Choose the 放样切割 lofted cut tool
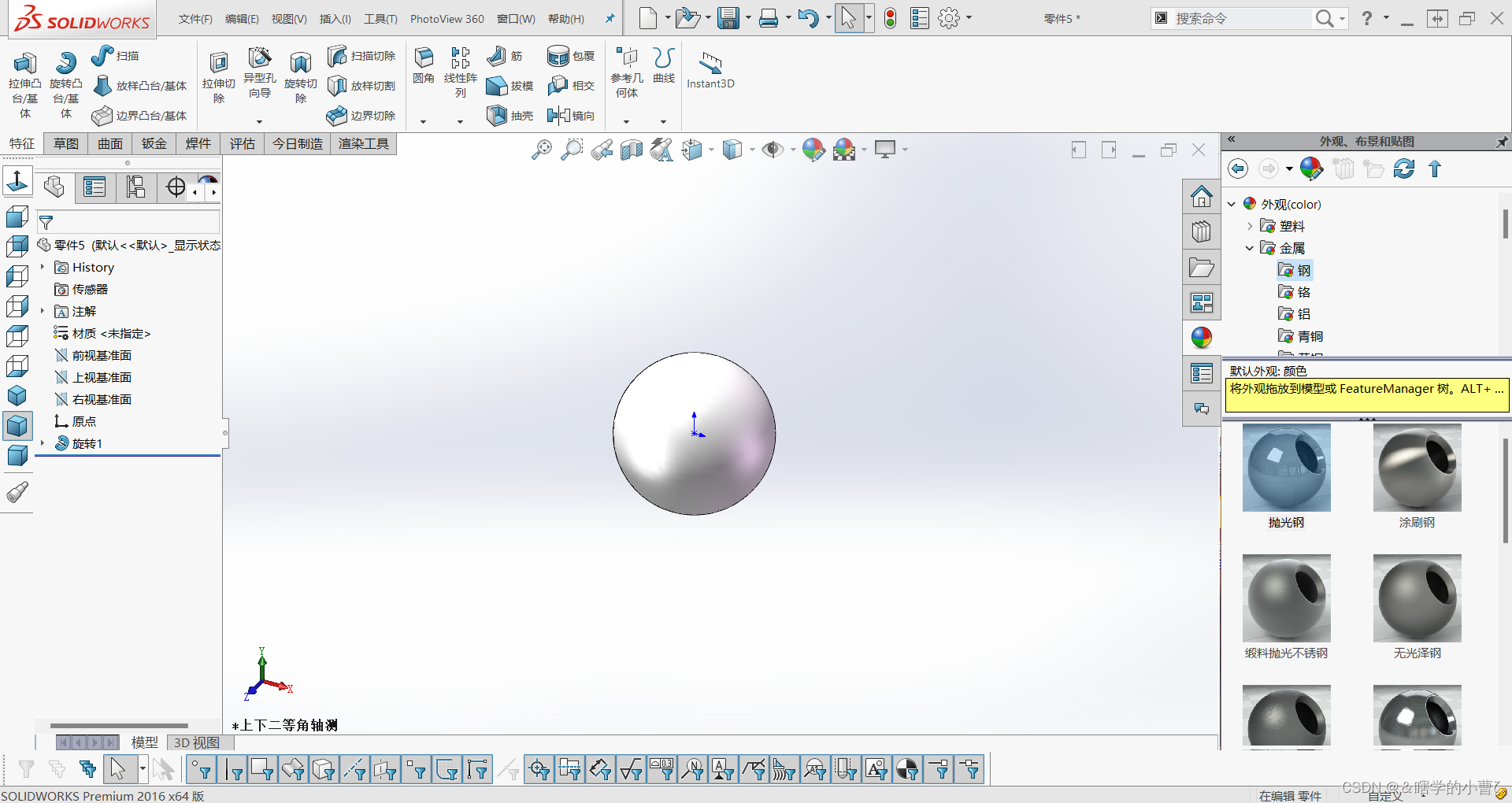This screenshot has width=1512, height=803. 361,86
